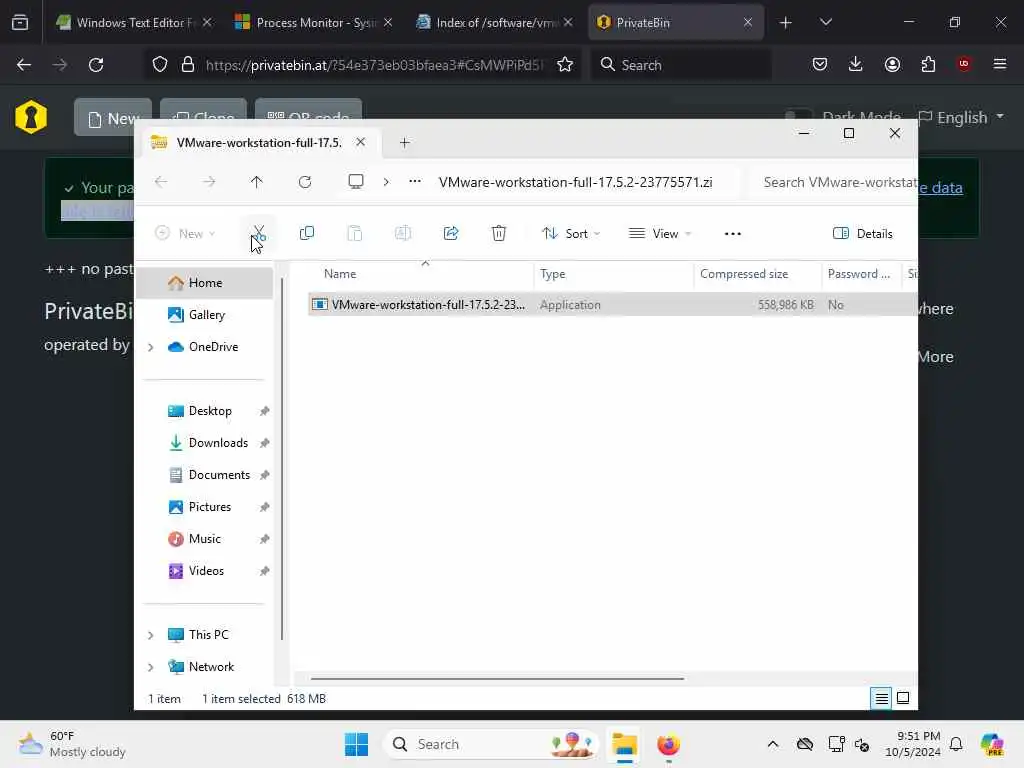Click the uBlock Origin extension icon
Viewport: 1024px width, 768px height.
(964, 64)
